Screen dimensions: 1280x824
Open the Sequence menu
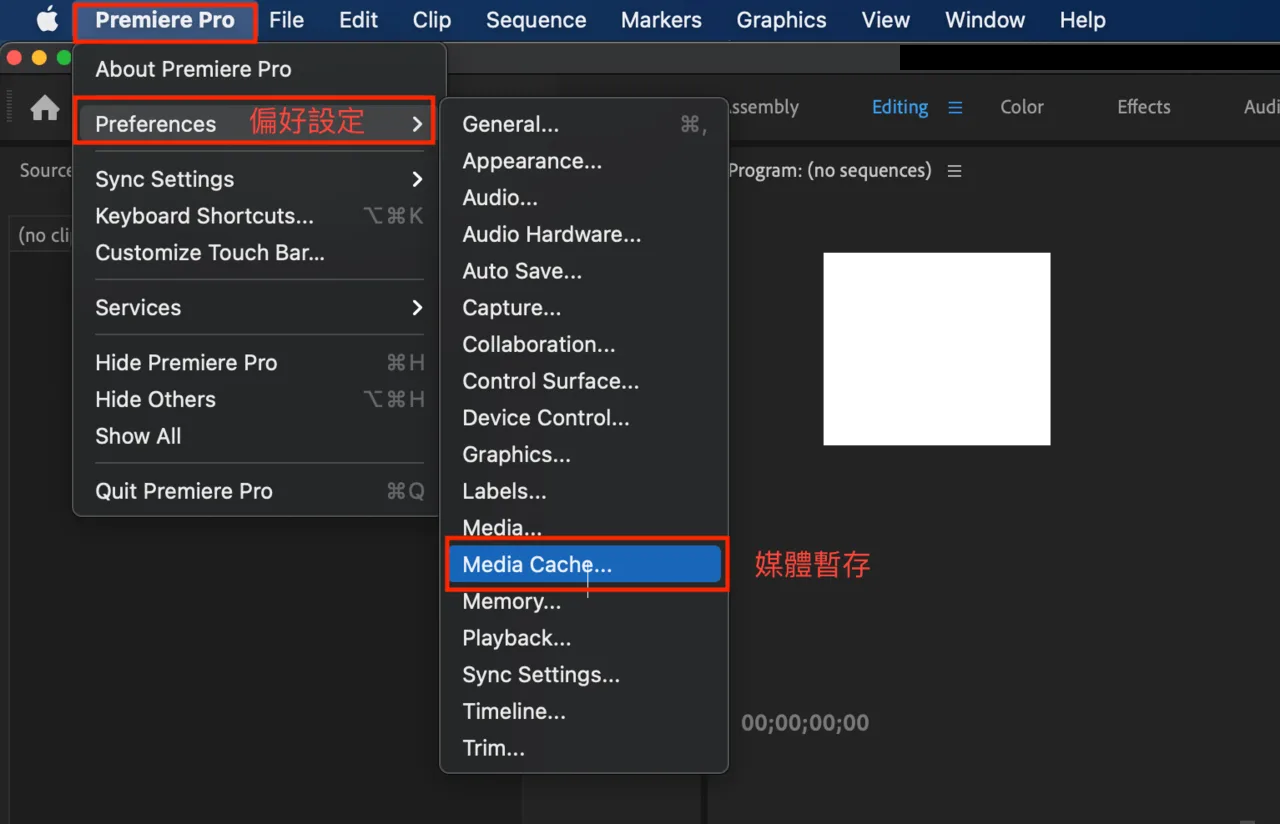[536, 20]
